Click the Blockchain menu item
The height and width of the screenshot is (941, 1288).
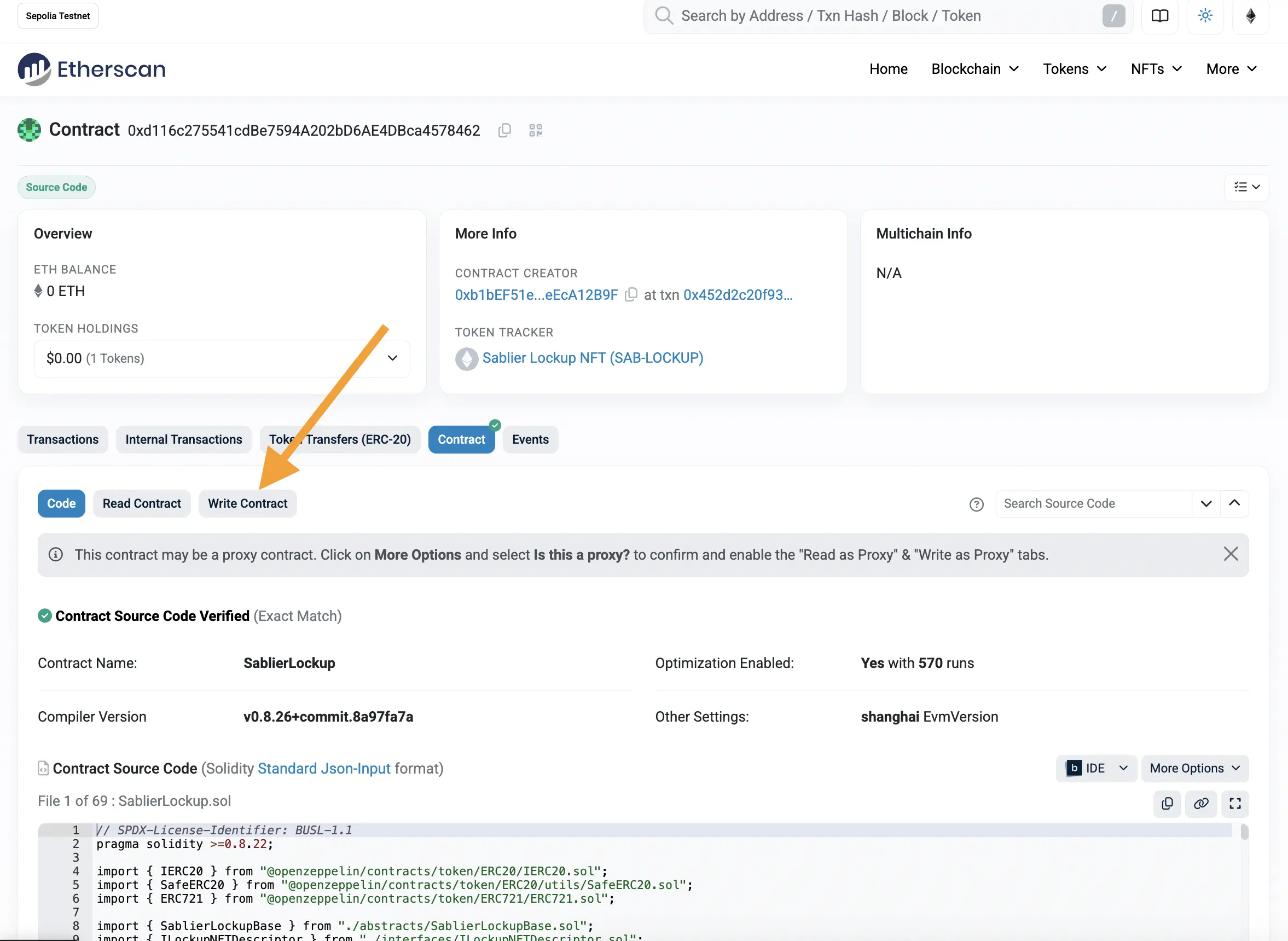pos(965,69)
